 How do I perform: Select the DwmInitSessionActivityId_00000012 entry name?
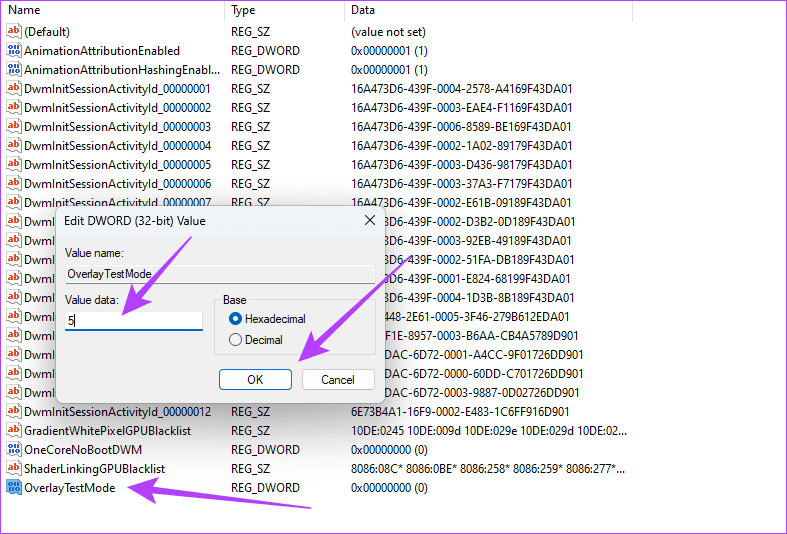[x=117, y=411]
